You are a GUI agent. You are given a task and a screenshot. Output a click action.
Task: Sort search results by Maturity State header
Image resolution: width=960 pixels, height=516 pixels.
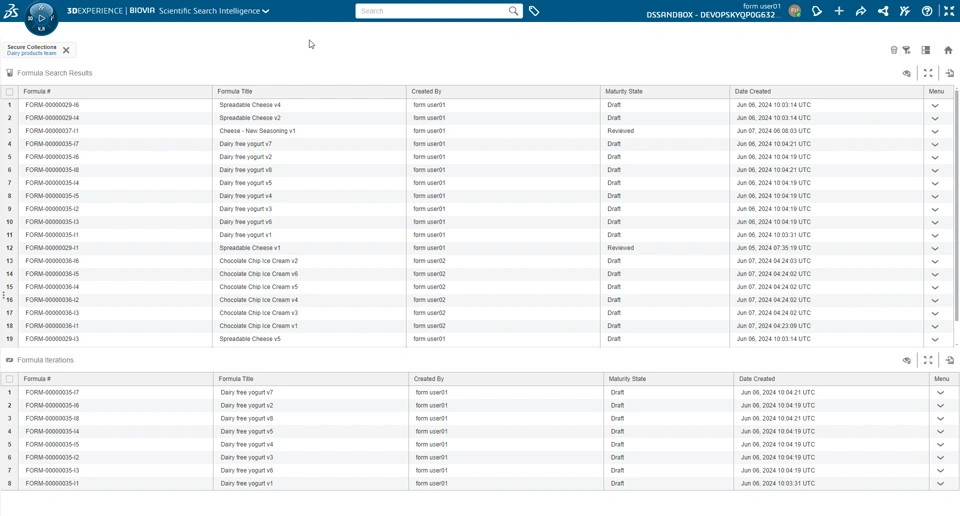[x=665, y=91]
